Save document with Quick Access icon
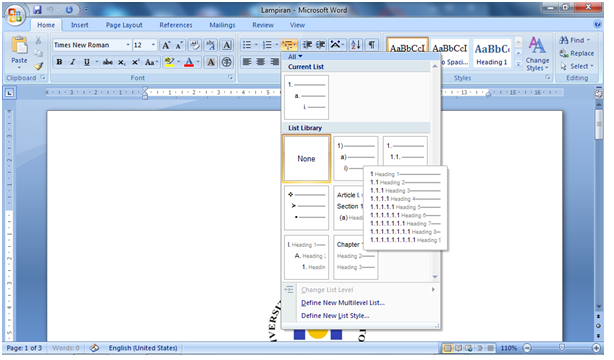The width and height of the screenshot is (614, 360). (37, 10)
